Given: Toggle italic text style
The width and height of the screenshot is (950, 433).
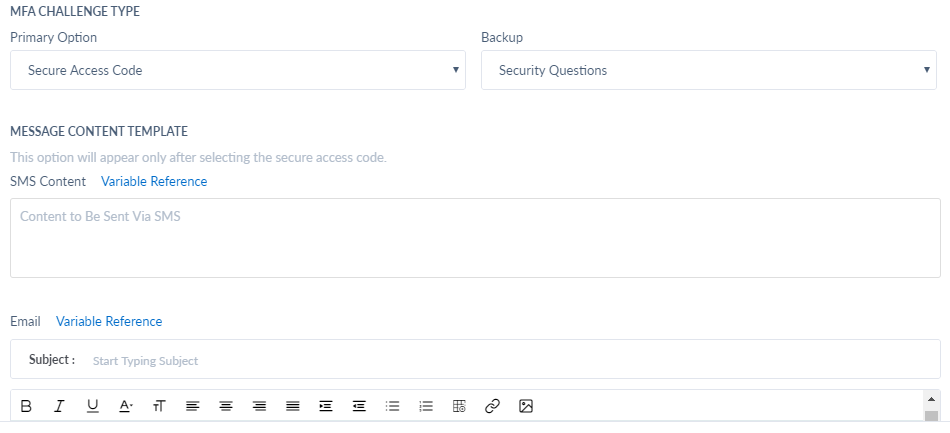Looking at the screenshot, I should (x=59, y=406).
